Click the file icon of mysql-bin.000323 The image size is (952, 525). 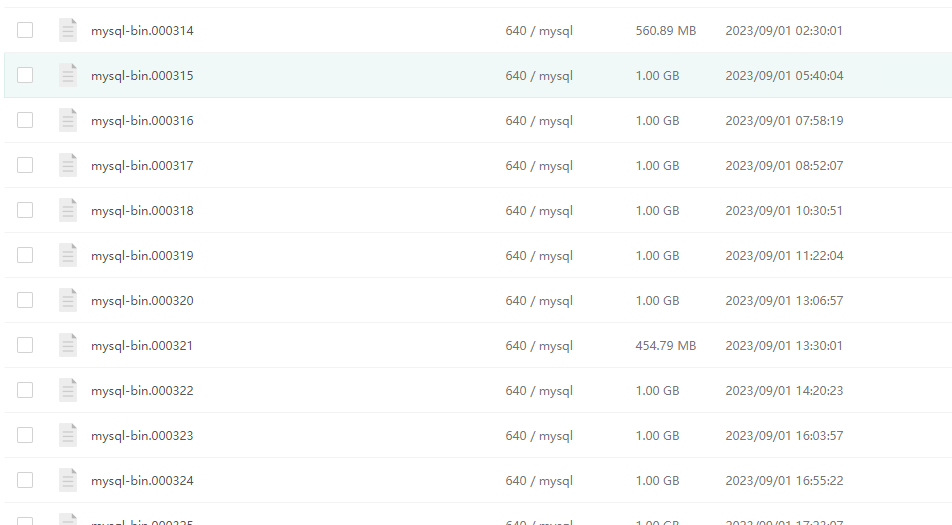pos(68,435)
